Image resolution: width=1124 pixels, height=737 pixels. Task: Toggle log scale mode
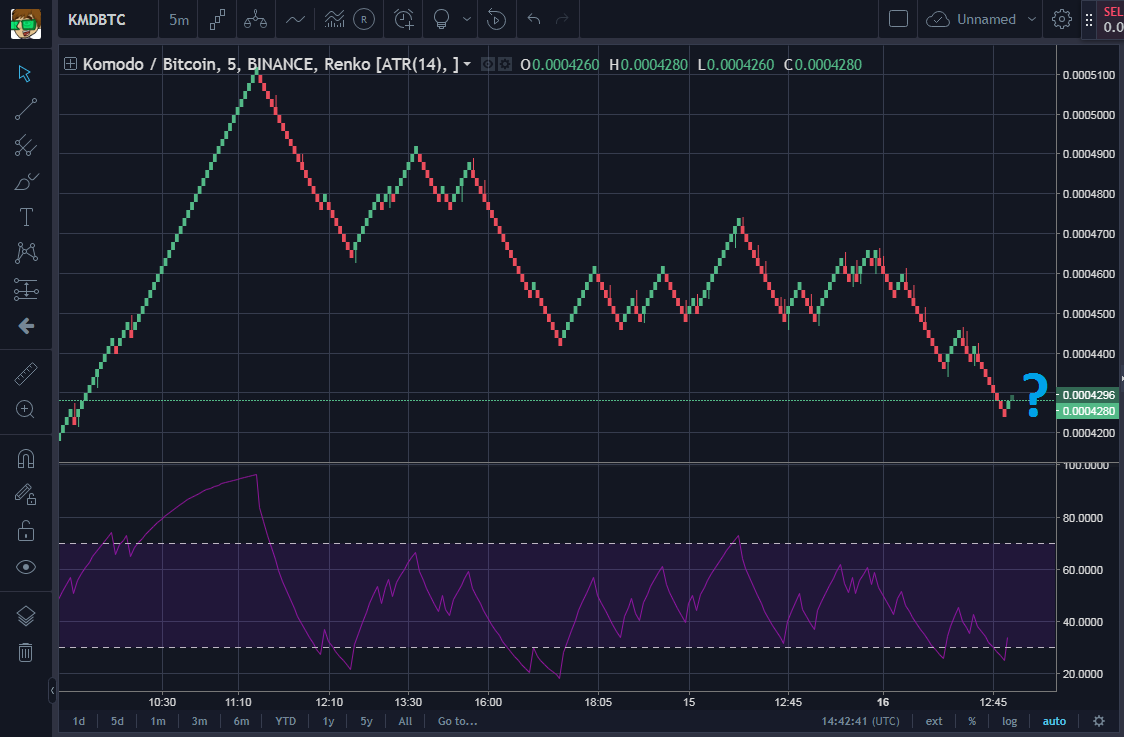click(1009, 721)
